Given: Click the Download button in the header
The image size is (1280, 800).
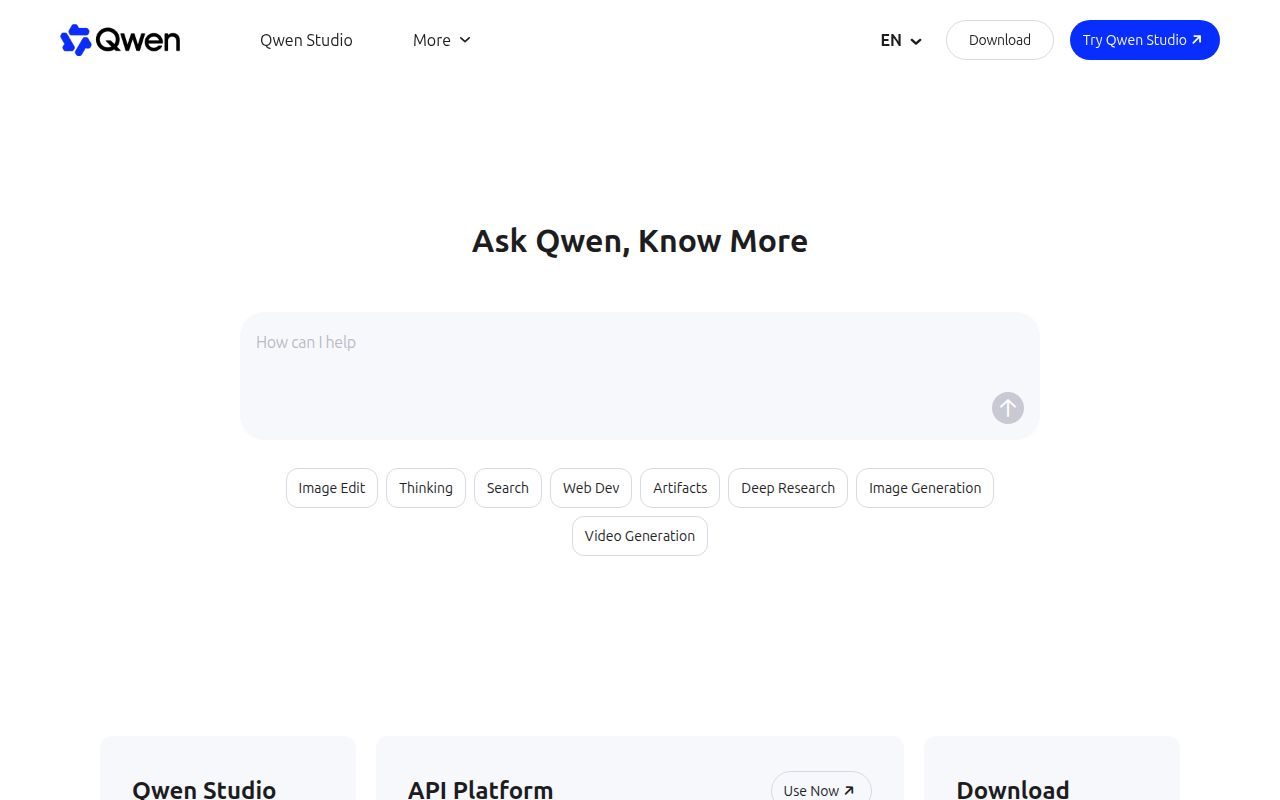Looking at the screenshot, I should [1000, 40].
